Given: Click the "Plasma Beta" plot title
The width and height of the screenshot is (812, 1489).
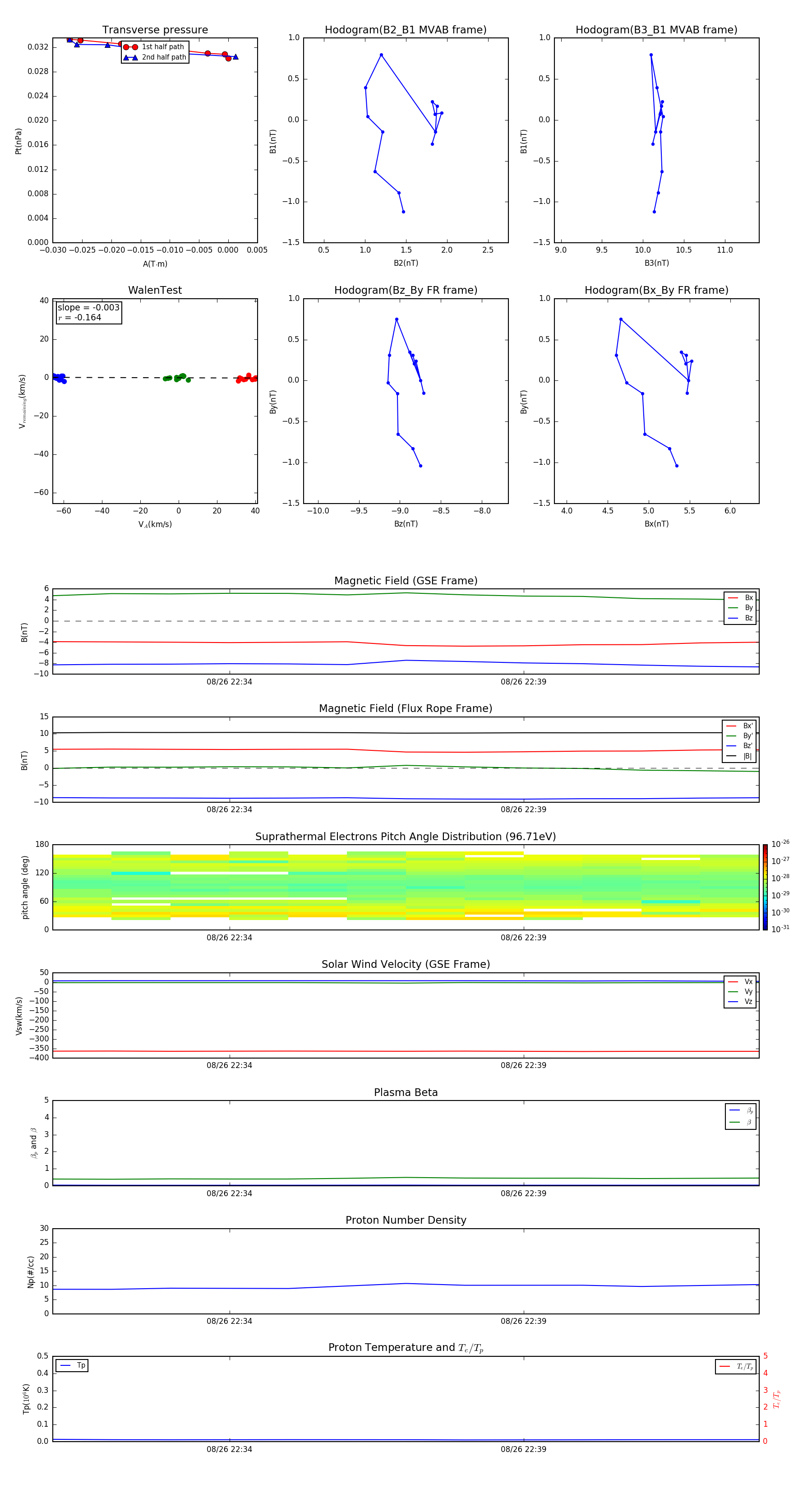Looking at the screenshot, I should [x=406, y=1092].
